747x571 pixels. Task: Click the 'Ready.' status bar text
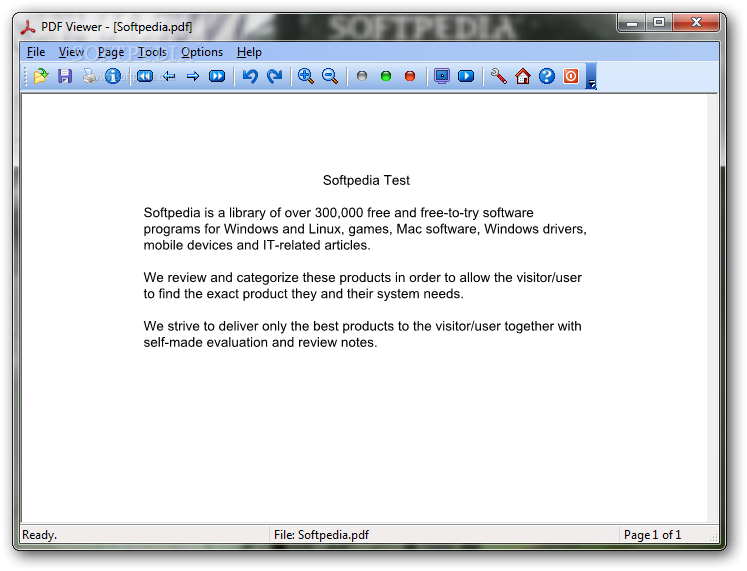[40, 535]
